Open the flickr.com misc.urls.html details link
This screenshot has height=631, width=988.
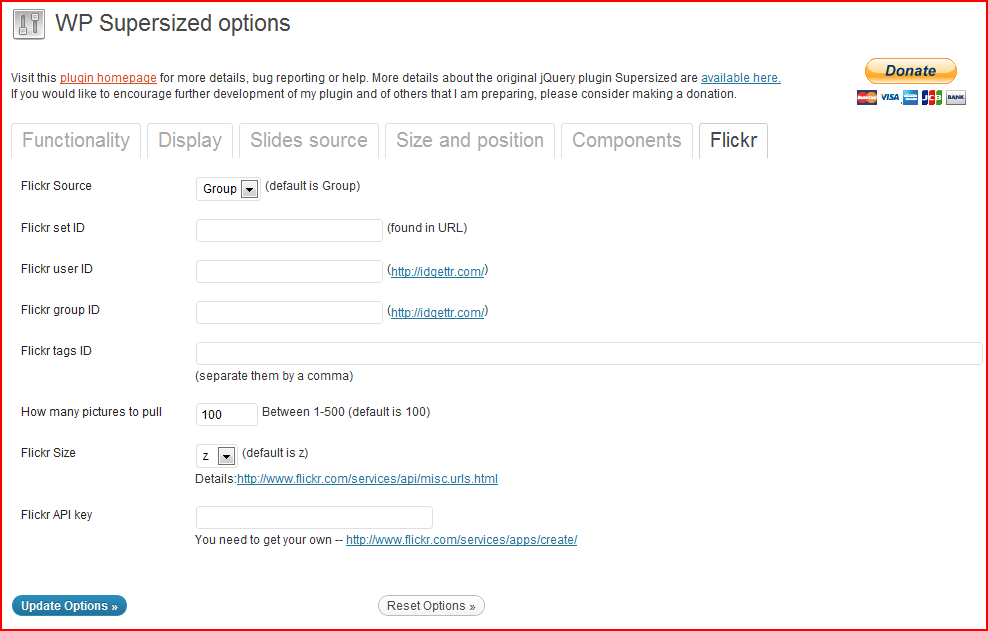point(367,478)
